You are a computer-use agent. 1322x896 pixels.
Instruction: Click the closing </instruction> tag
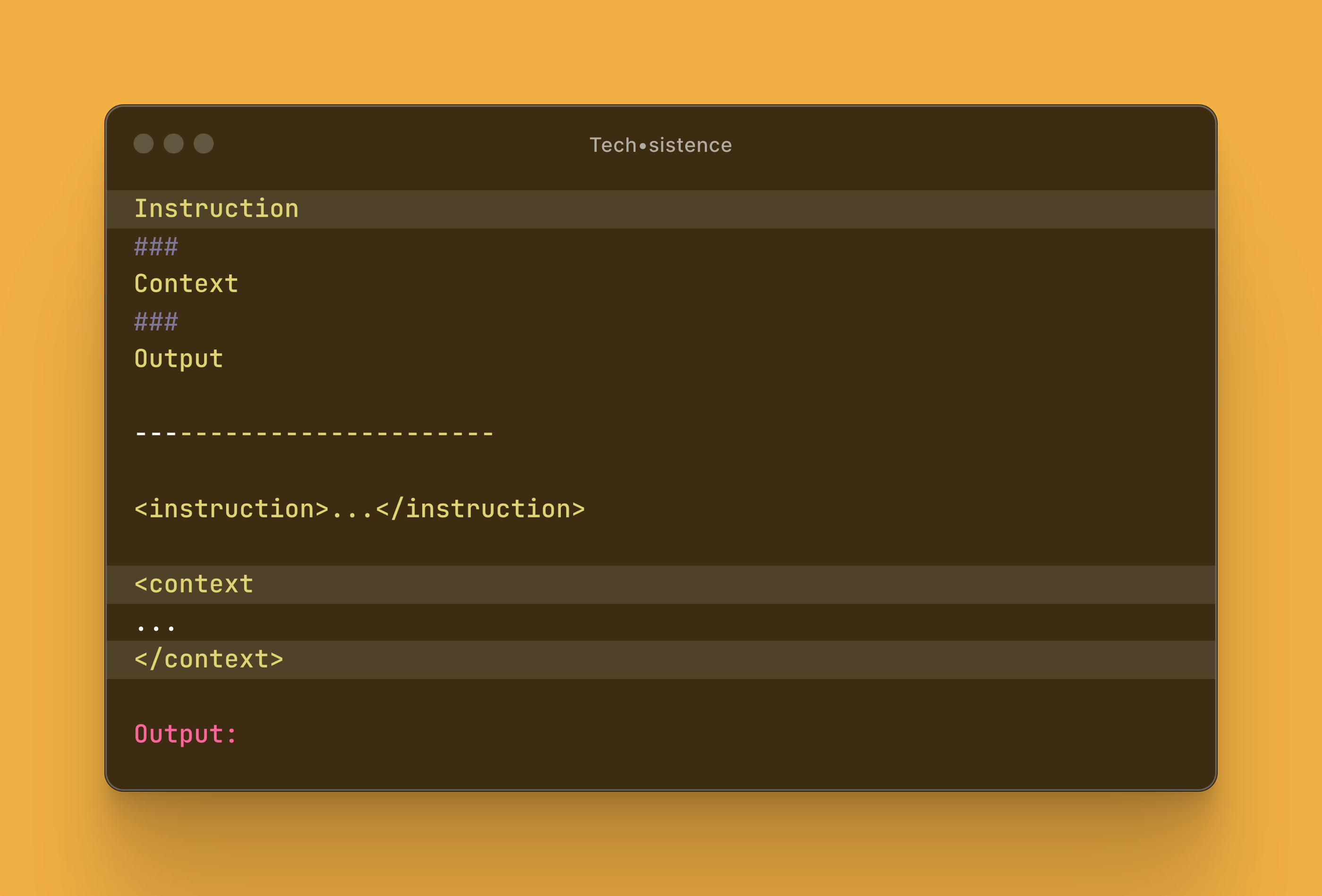pyautogui.click(x=480, y=509)
